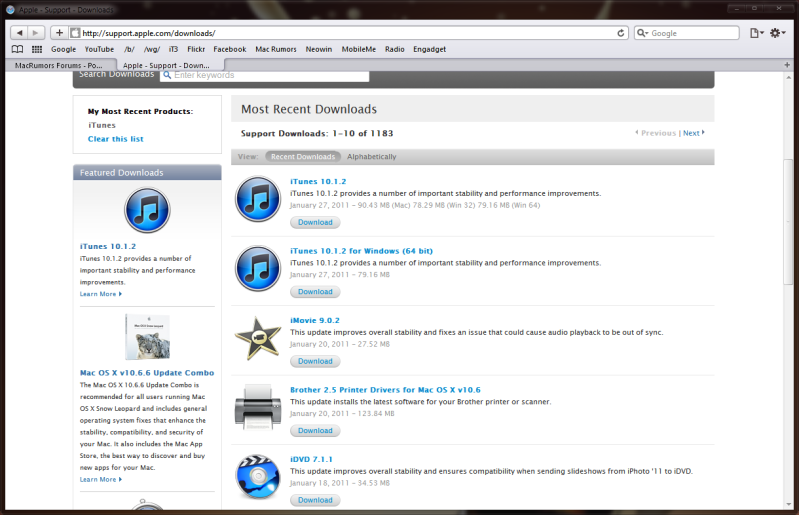The width and height of the screenshot is (799, 515).
Task: Go to Next downloads page
Action: click(694, 133)
